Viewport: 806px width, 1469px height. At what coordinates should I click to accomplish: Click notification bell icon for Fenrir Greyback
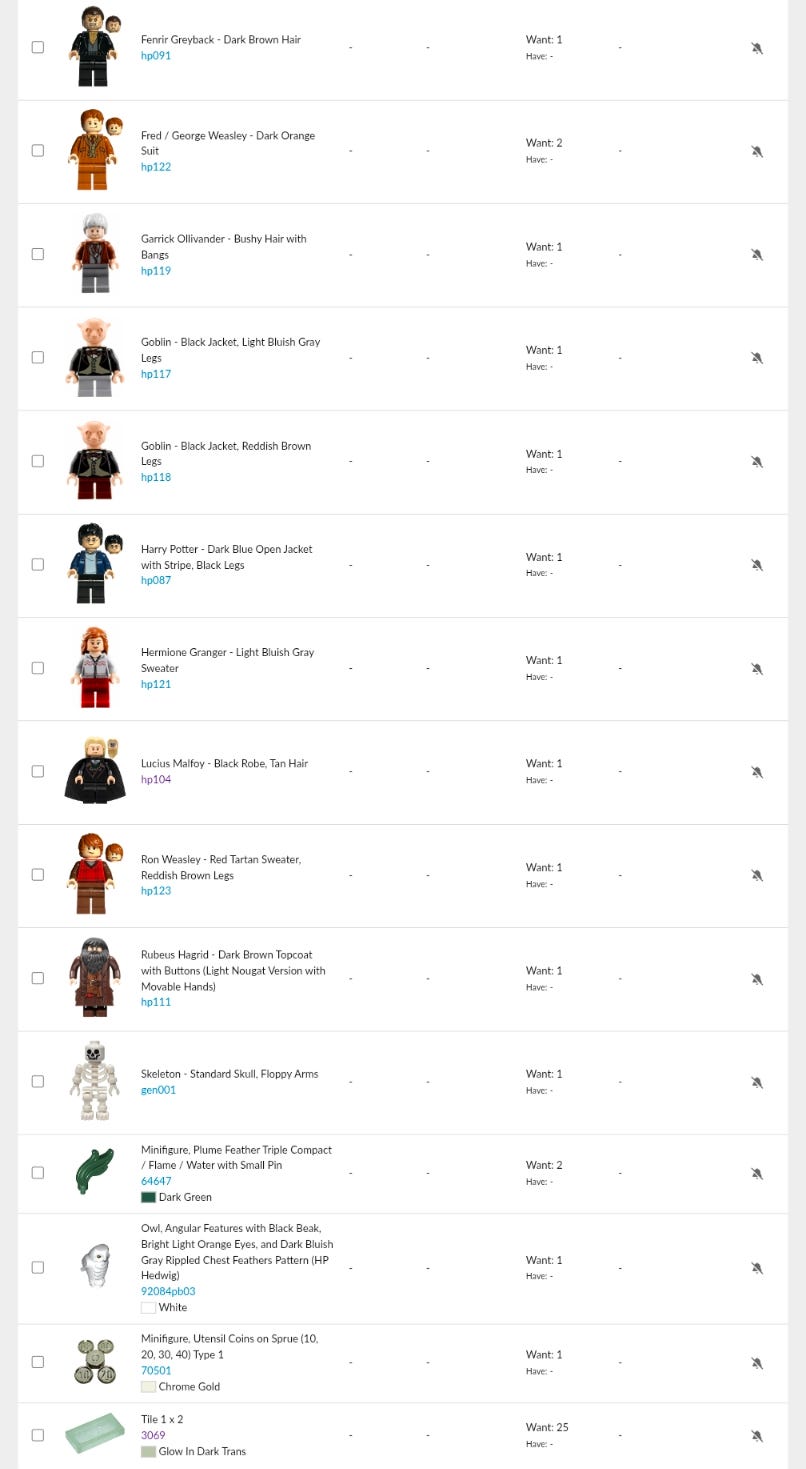point(757,48)
